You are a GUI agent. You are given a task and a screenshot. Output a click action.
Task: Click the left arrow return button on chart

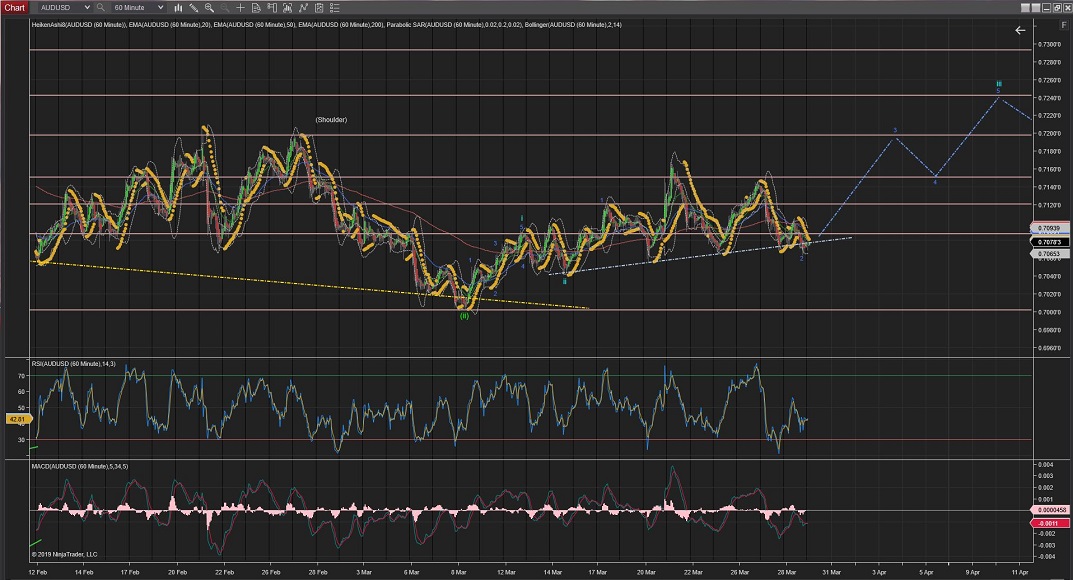[x=1020, y=30]
